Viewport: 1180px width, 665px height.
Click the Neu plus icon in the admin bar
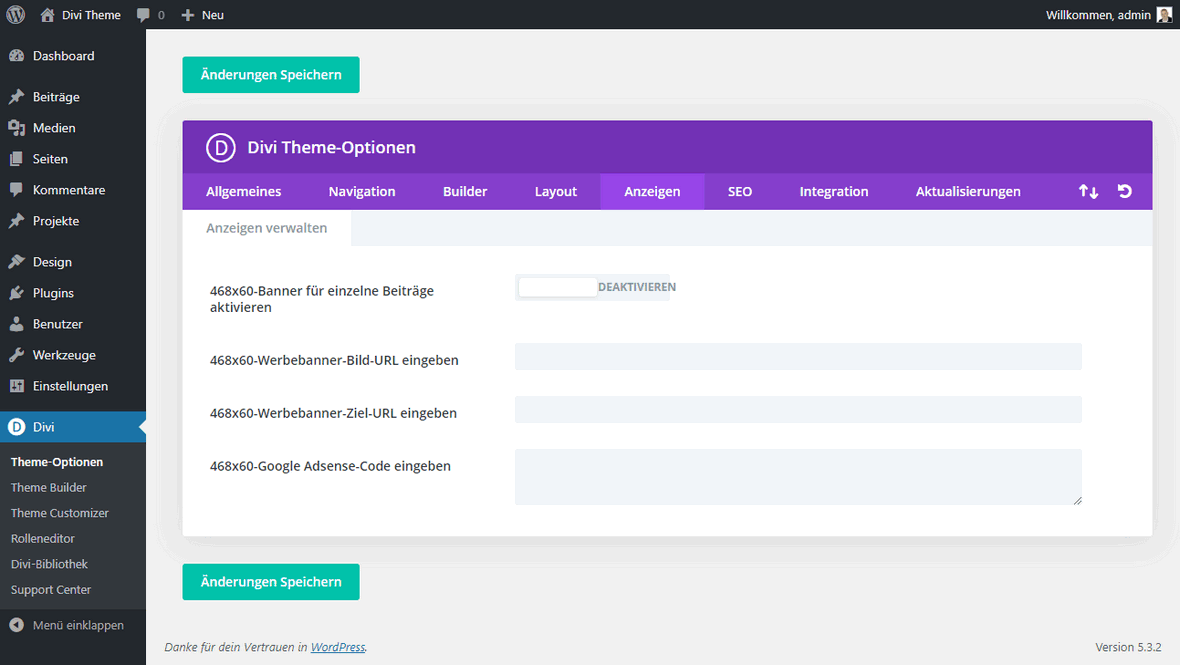(x=188, y=14)
